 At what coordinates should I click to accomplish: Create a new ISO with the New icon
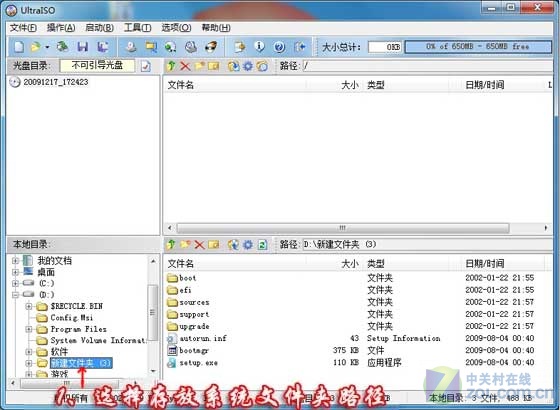pos(19,46)
